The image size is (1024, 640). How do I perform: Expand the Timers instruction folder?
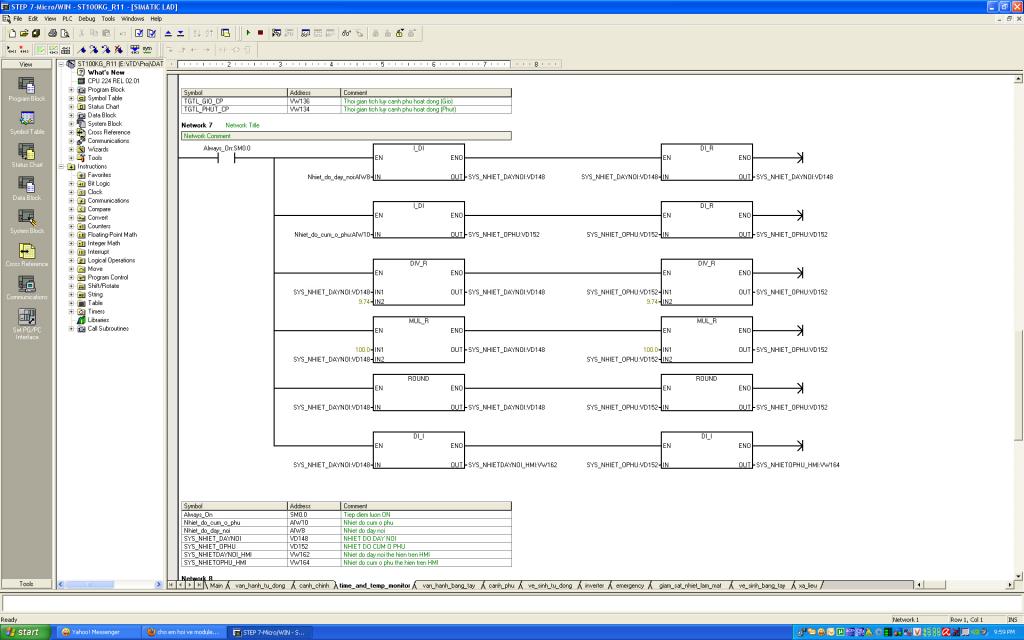pyautogui.click(x=71, y=311)
